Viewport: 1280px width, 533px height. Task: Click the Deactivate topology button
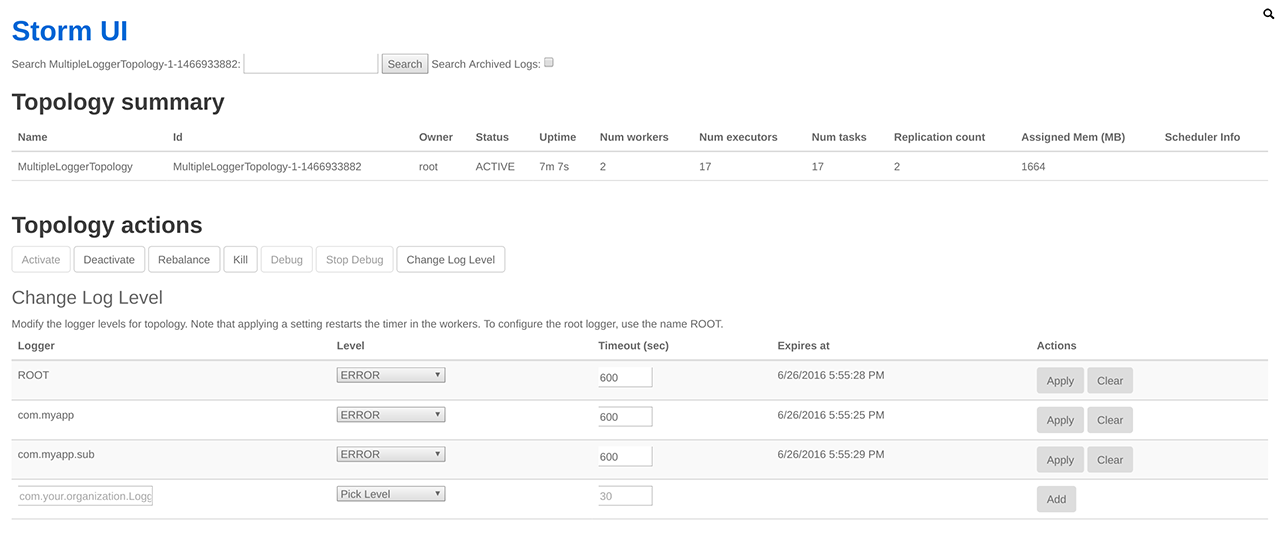coord(109,259)
